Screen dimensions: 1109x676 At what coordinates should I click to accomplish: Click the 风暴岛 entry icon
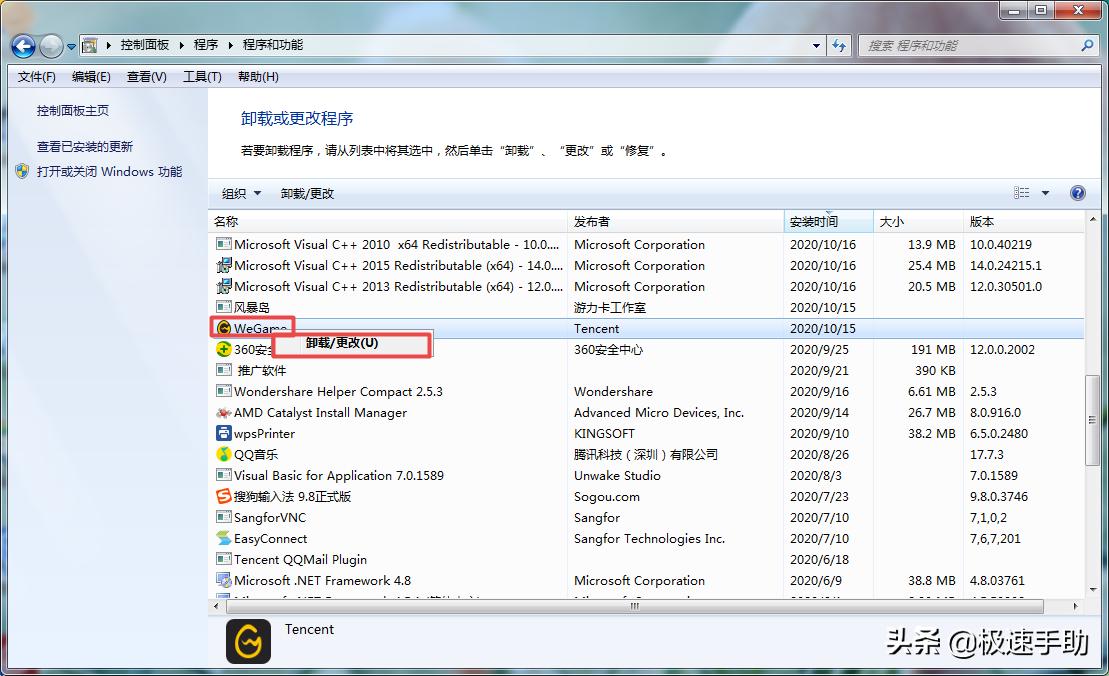pyautogui.click(x=222, y=307)
